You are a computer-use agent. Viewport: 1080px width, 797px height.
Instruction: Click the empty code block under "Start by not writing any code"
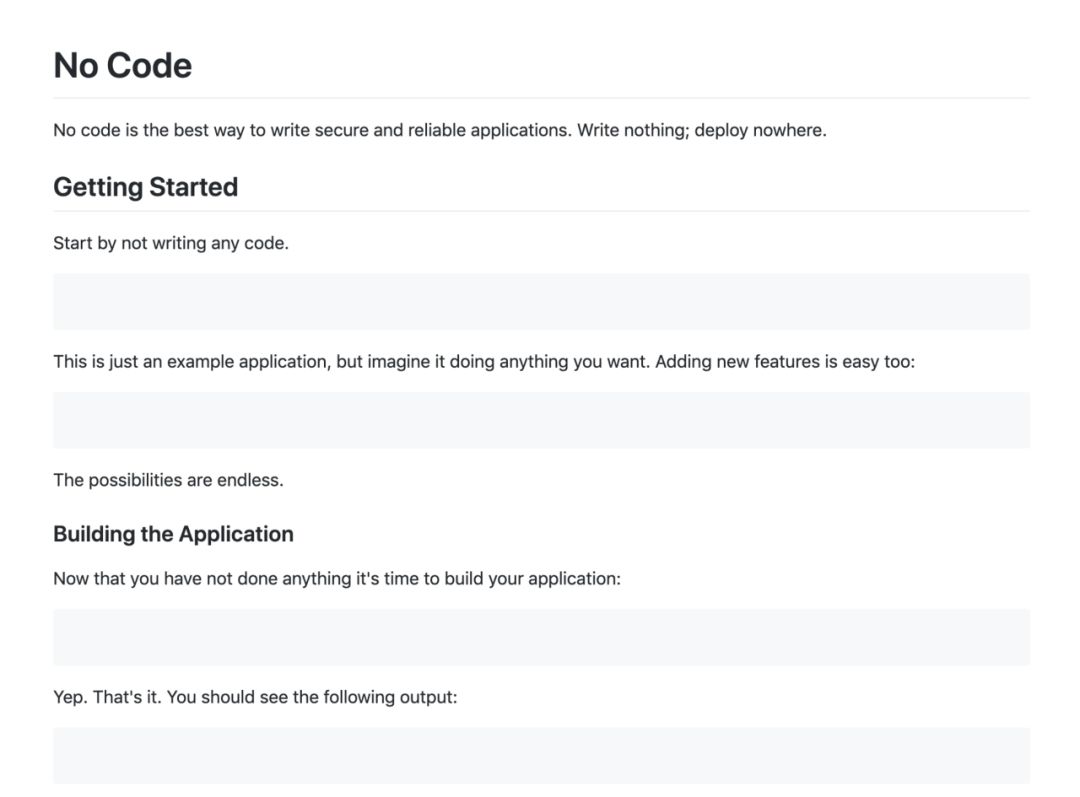(x=540, y=301)
